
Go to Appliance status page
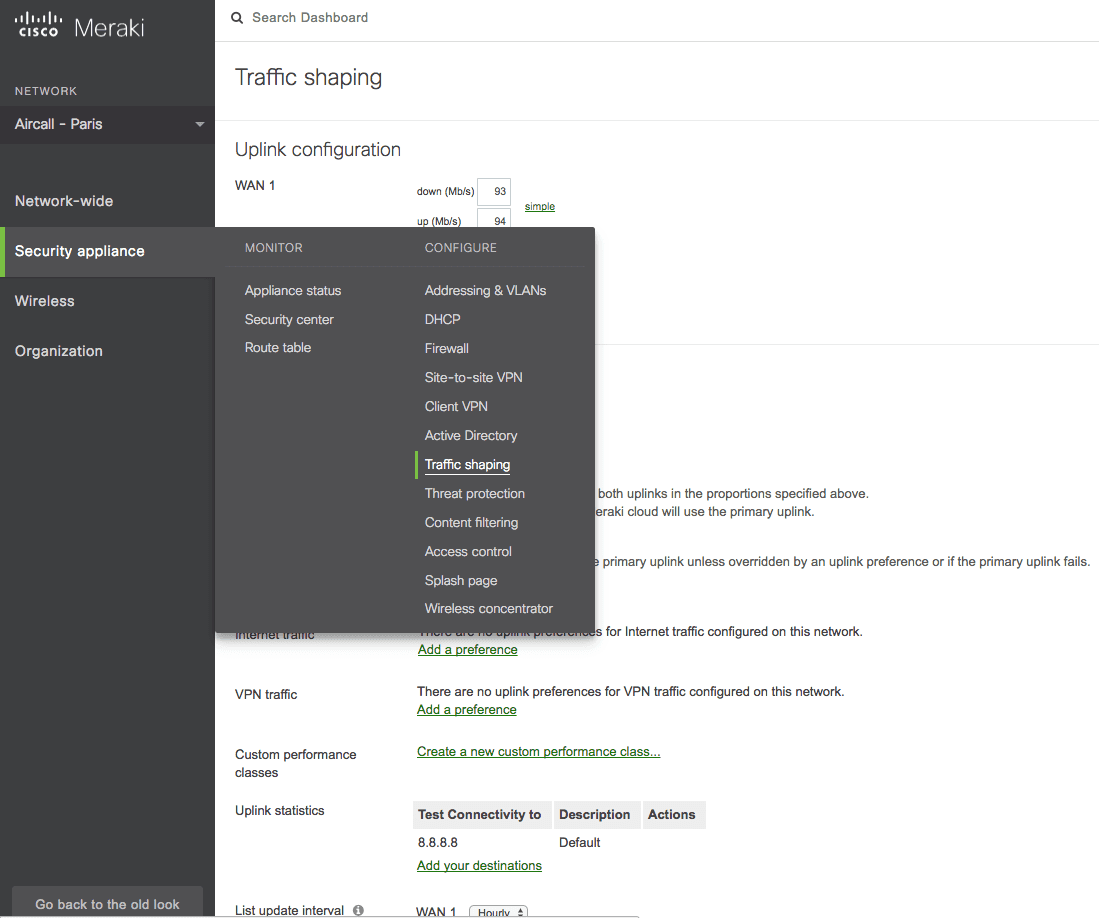[293, 290]
